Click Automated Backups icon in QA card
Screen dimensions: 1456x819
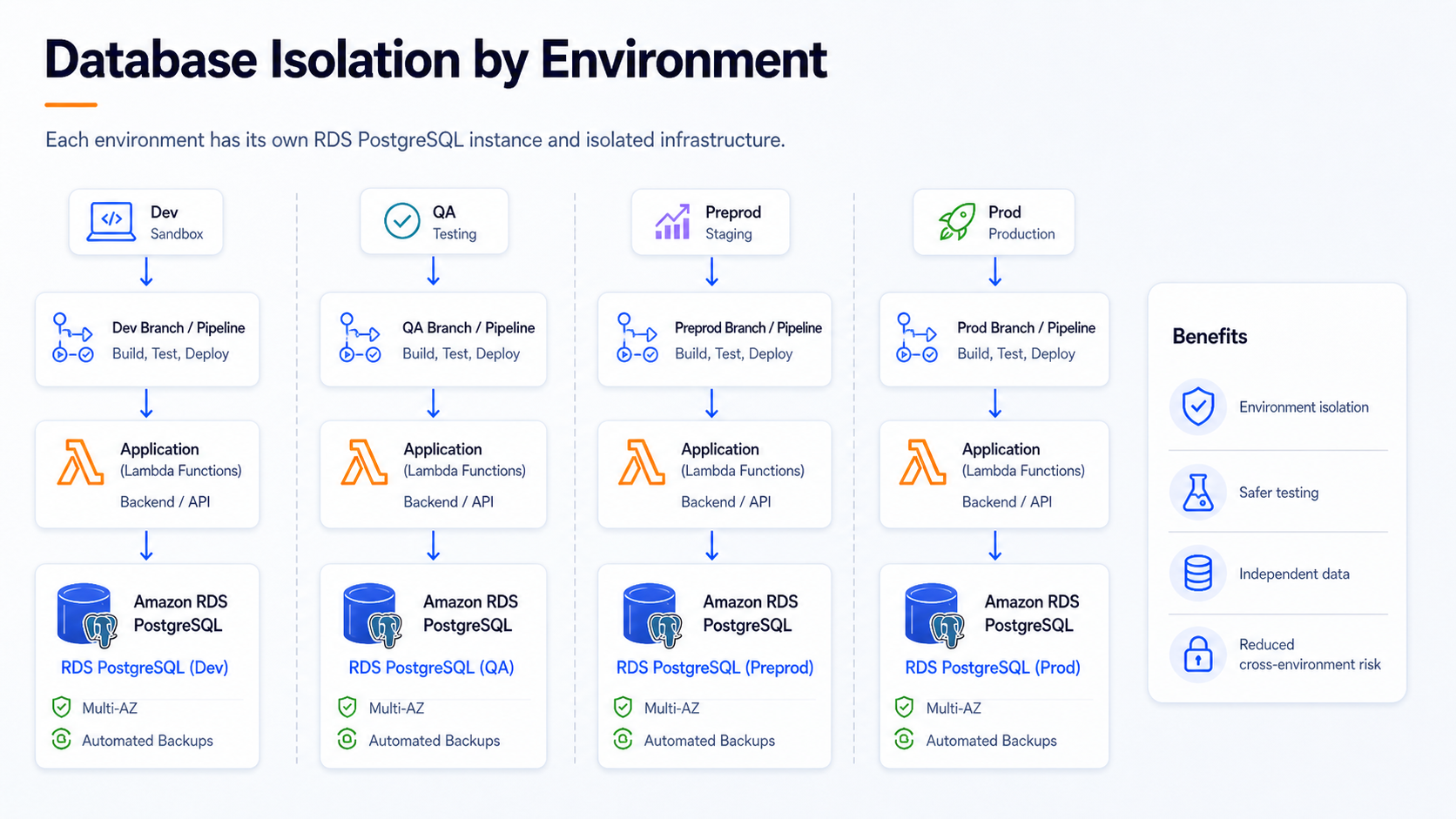(347, 740)
